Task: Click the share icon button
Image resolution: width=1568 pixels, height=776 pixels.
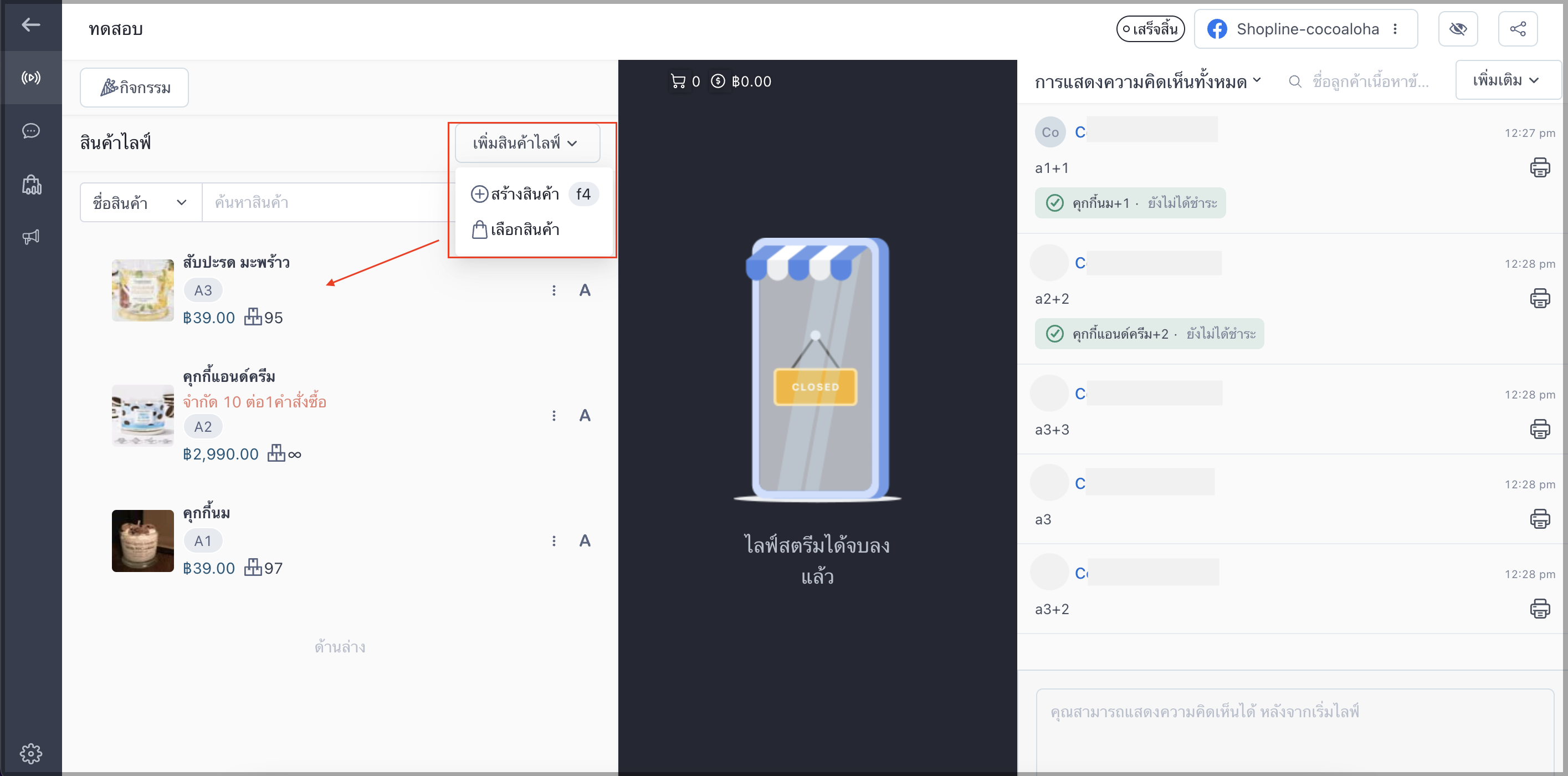Action: (1518, 29)
